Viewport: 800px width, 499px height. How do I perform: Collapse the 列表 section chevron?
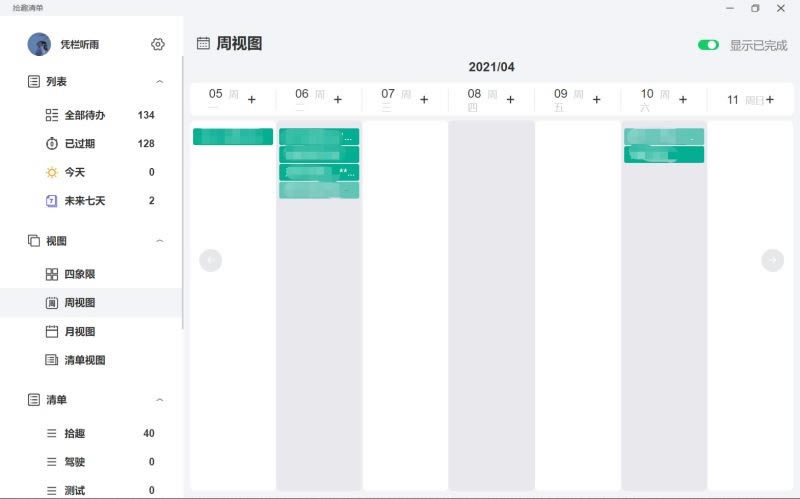click(160, 82)
